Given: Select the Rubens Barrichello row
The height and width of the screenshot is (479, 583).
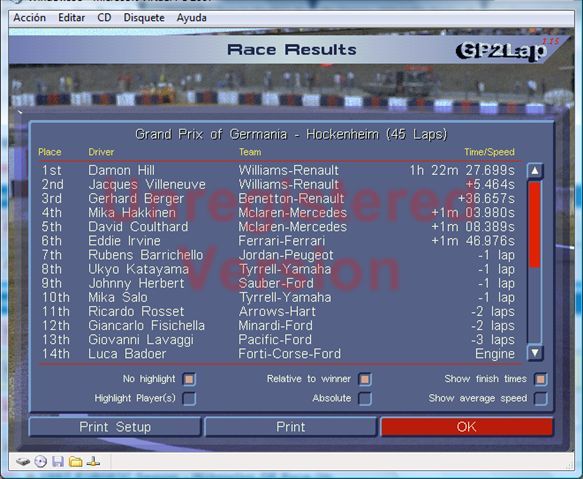Looking at the screenshot, I should click(278, 255).
